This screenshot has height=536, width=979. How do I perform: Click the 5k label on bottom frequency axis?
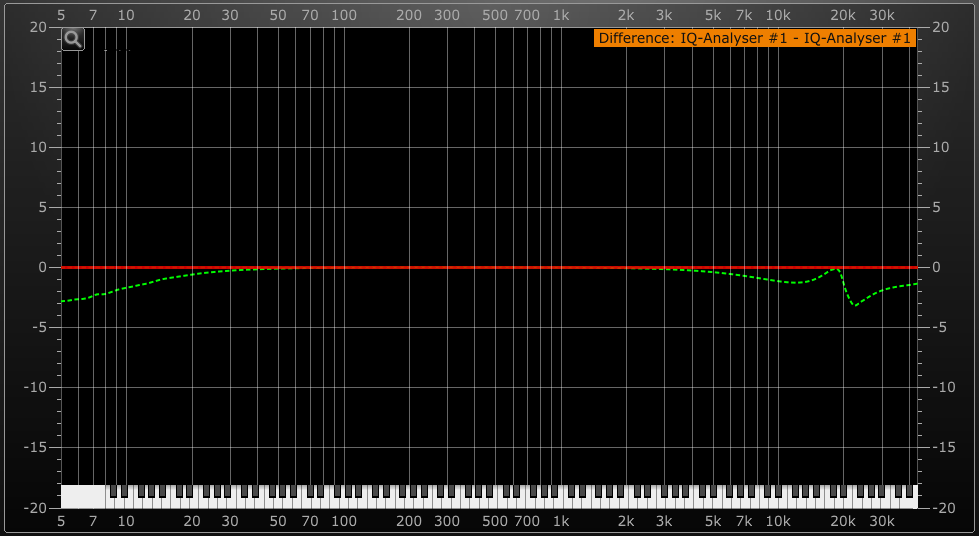pos(713,522)
